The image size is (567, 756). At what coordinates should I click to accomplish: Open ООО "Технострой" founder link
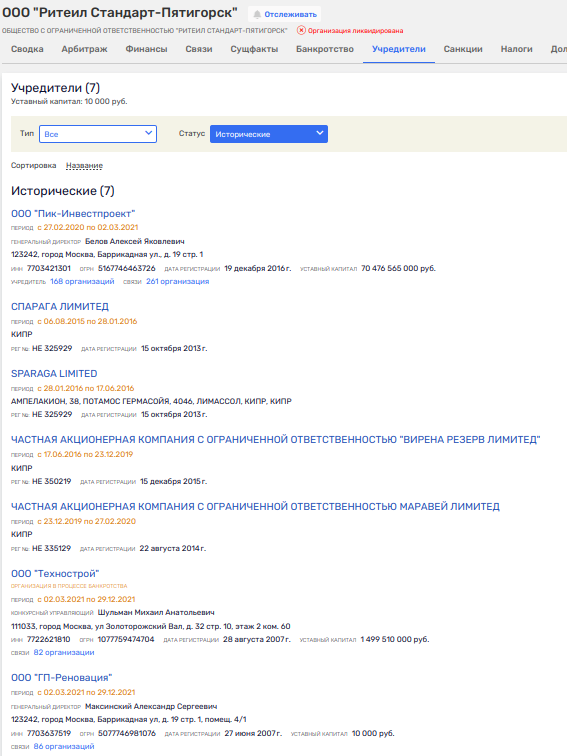click(55, 574)
